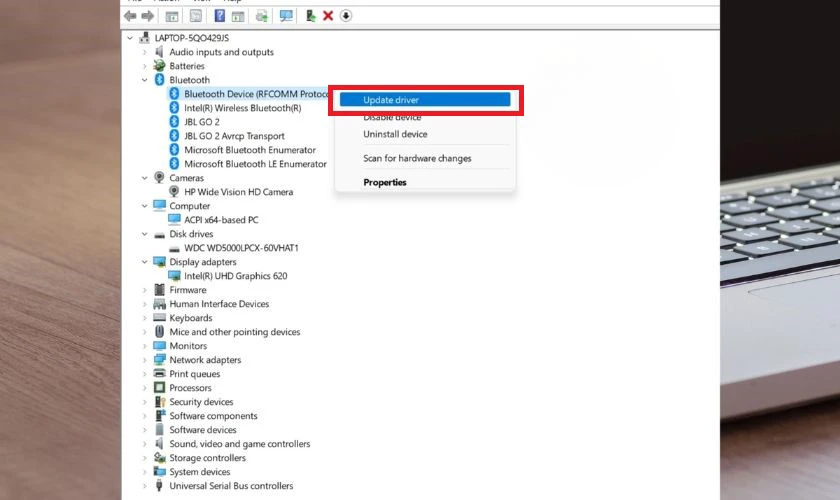Open Properties from the context menu
840x500 pixels.
click(385, 182)
